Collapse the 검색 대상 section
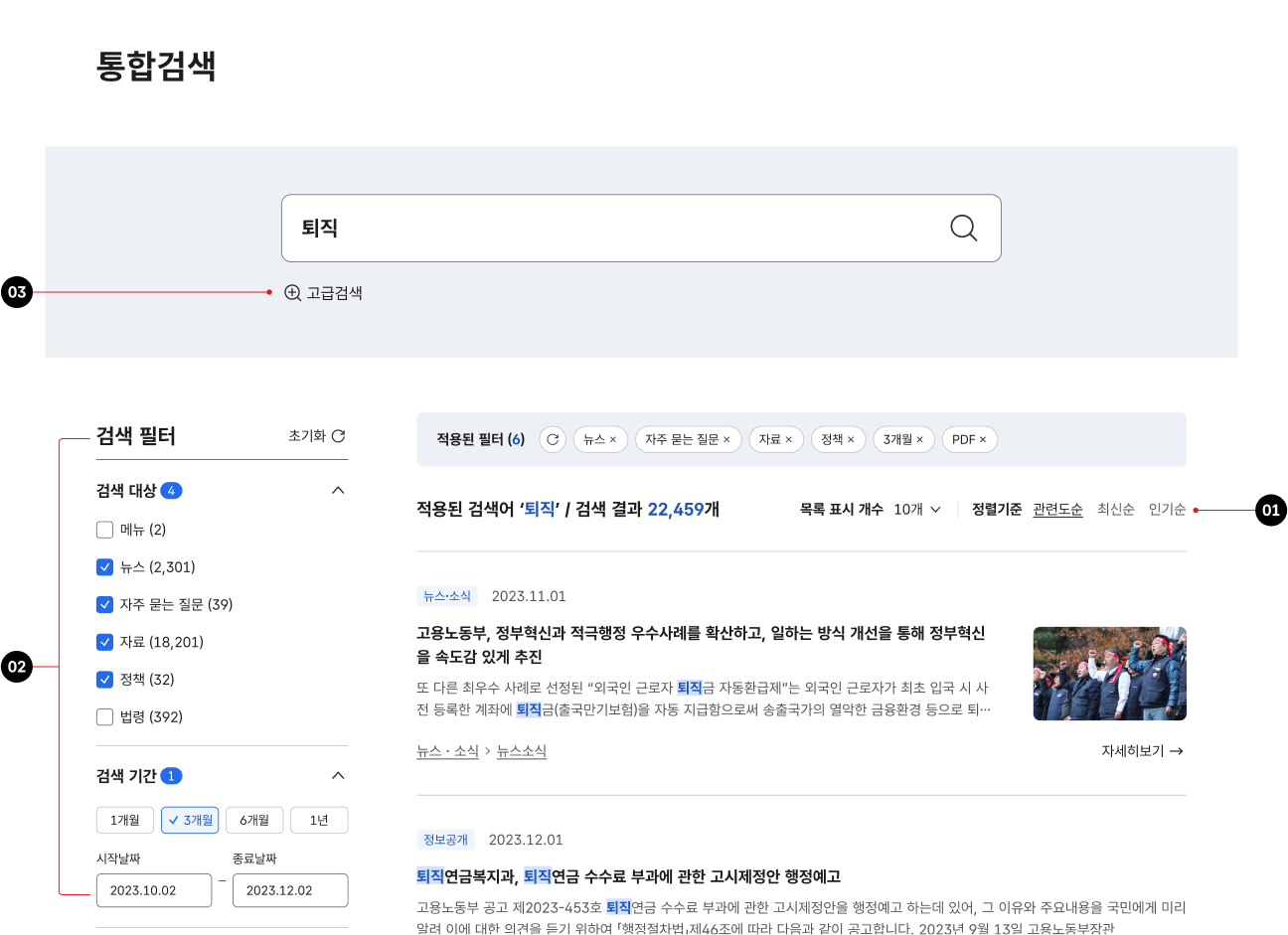Viewport: 1288px width, 935px height. click(338, 491)
